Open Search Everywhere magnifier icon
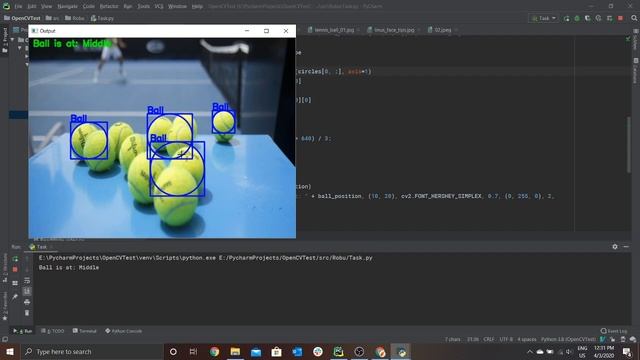The width and height of the screenshot is (640, 360). coord(634,18)
